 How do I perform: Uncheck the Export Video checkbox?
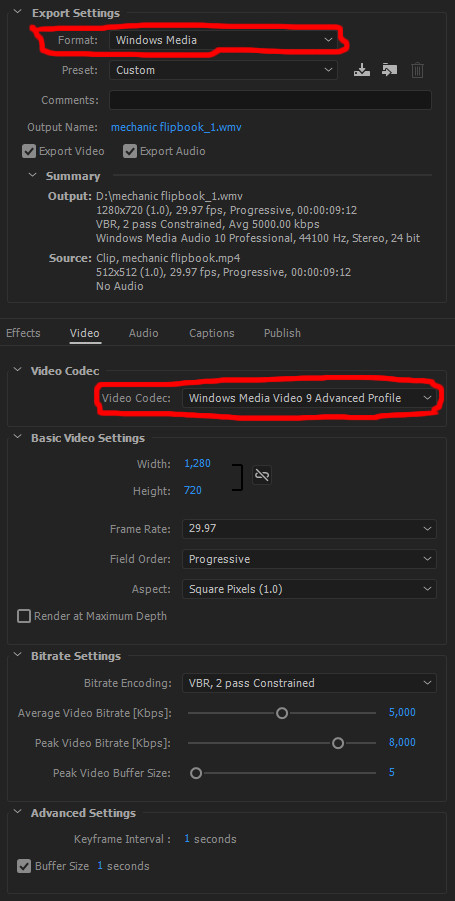29,151
